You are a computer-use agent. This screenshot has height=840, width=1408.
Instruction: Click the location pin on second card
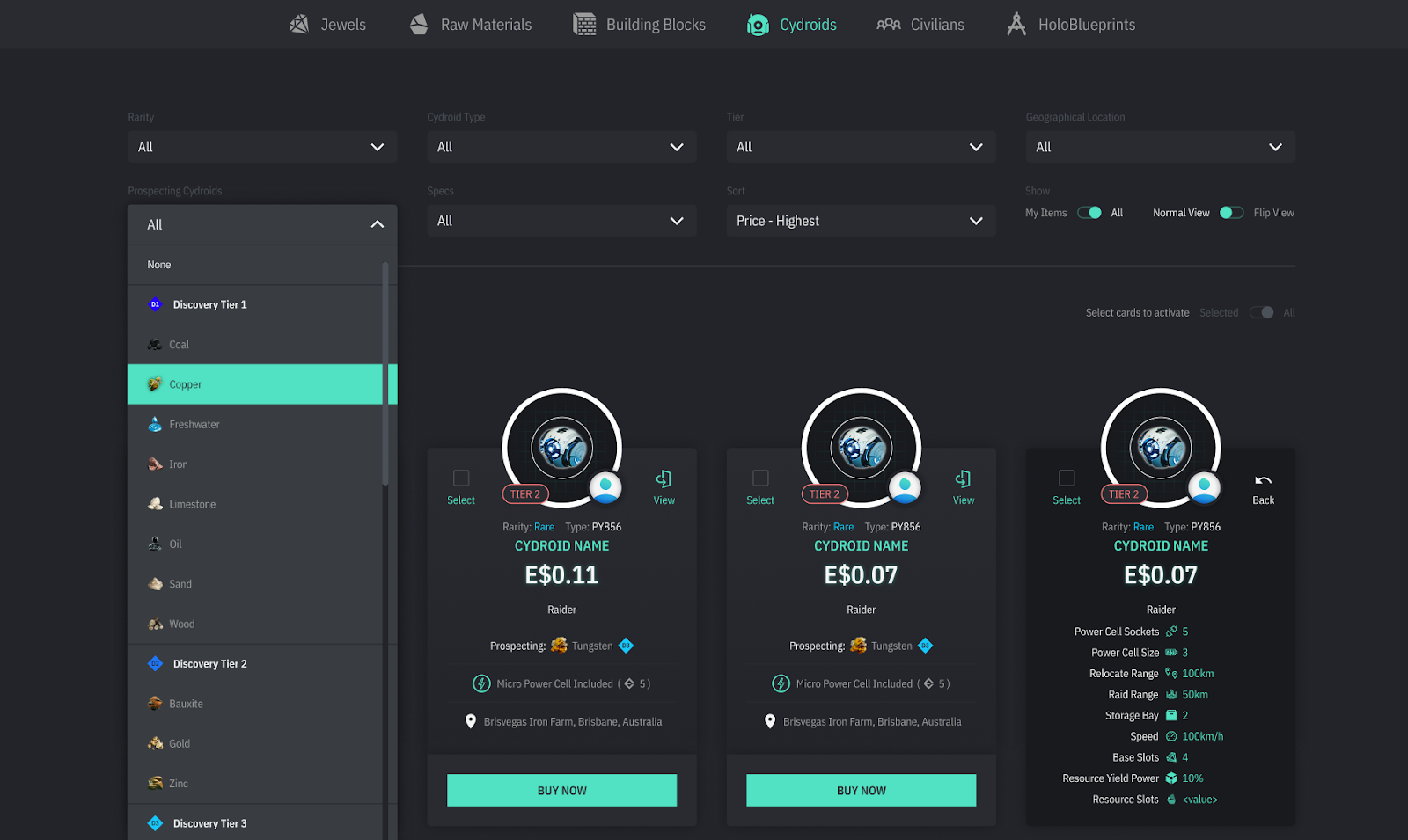770,721
